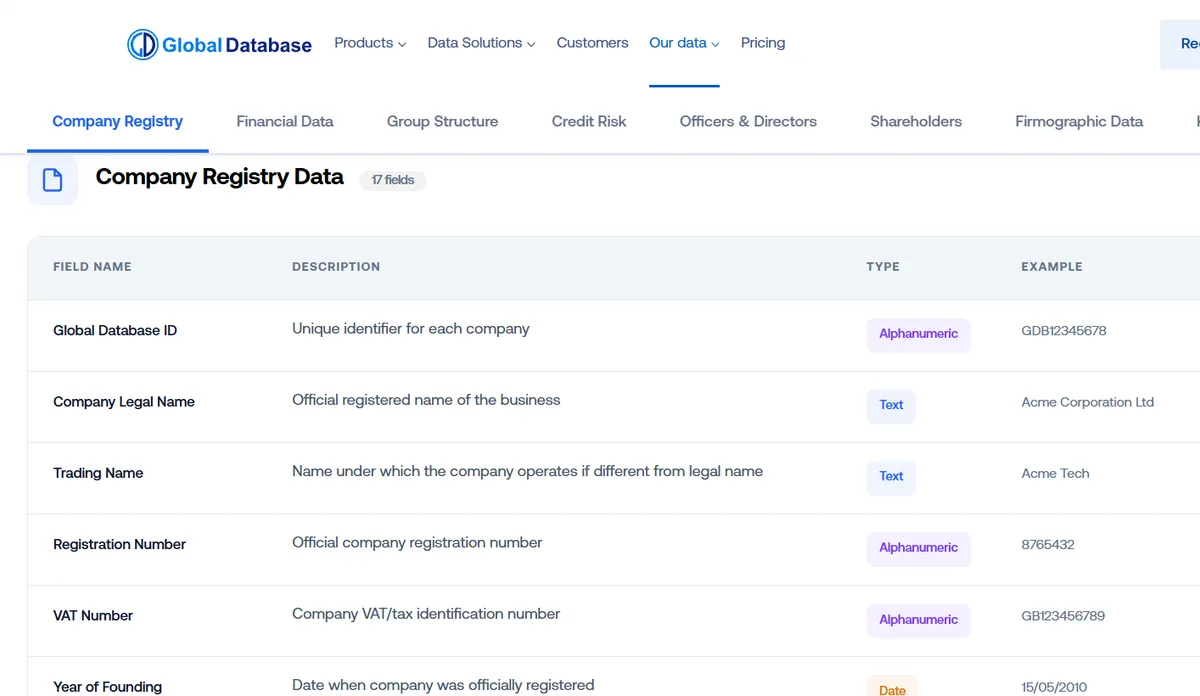
Task: Open the Our data dropdown
Action: tap(684, 43)
